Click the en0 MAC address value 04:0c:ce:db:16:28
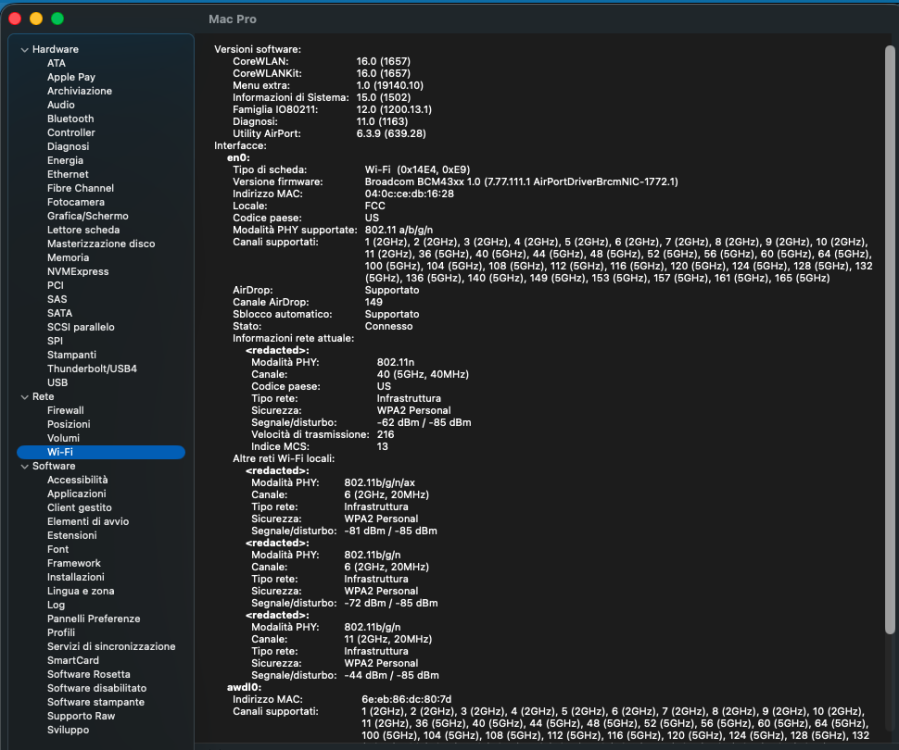This screenshot has width=899, height=750. (409, 194)
